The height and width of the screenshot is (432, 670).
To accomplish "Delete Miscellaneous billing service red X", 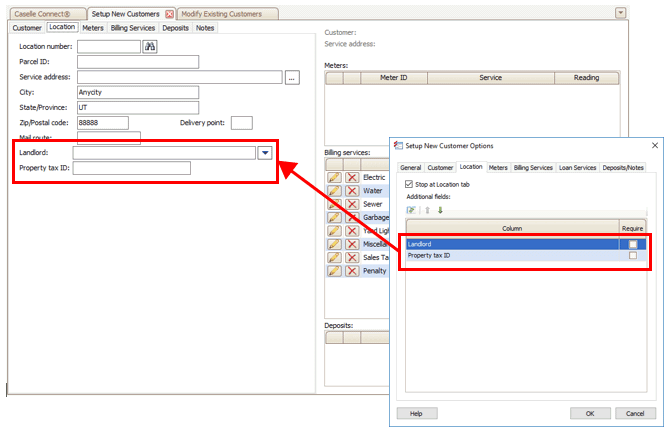I will click(x=352, y=244).
